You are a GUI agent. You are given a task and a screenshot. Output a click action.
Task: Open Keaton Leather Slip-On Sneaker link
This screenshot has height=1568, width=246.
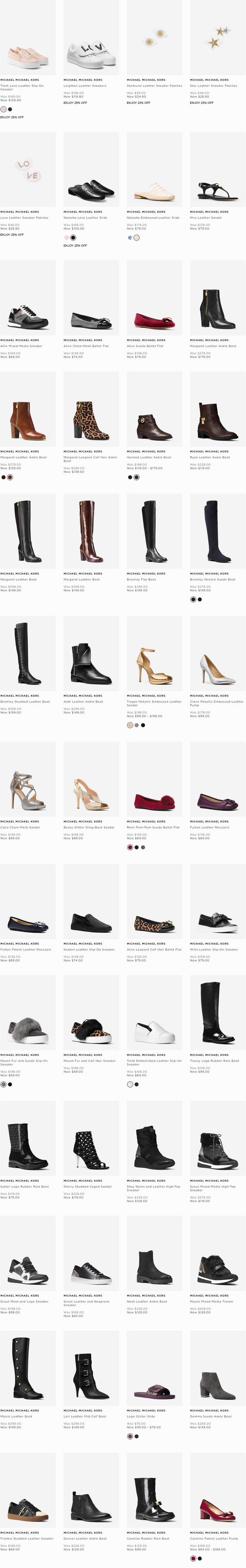[x=89, y=950]
